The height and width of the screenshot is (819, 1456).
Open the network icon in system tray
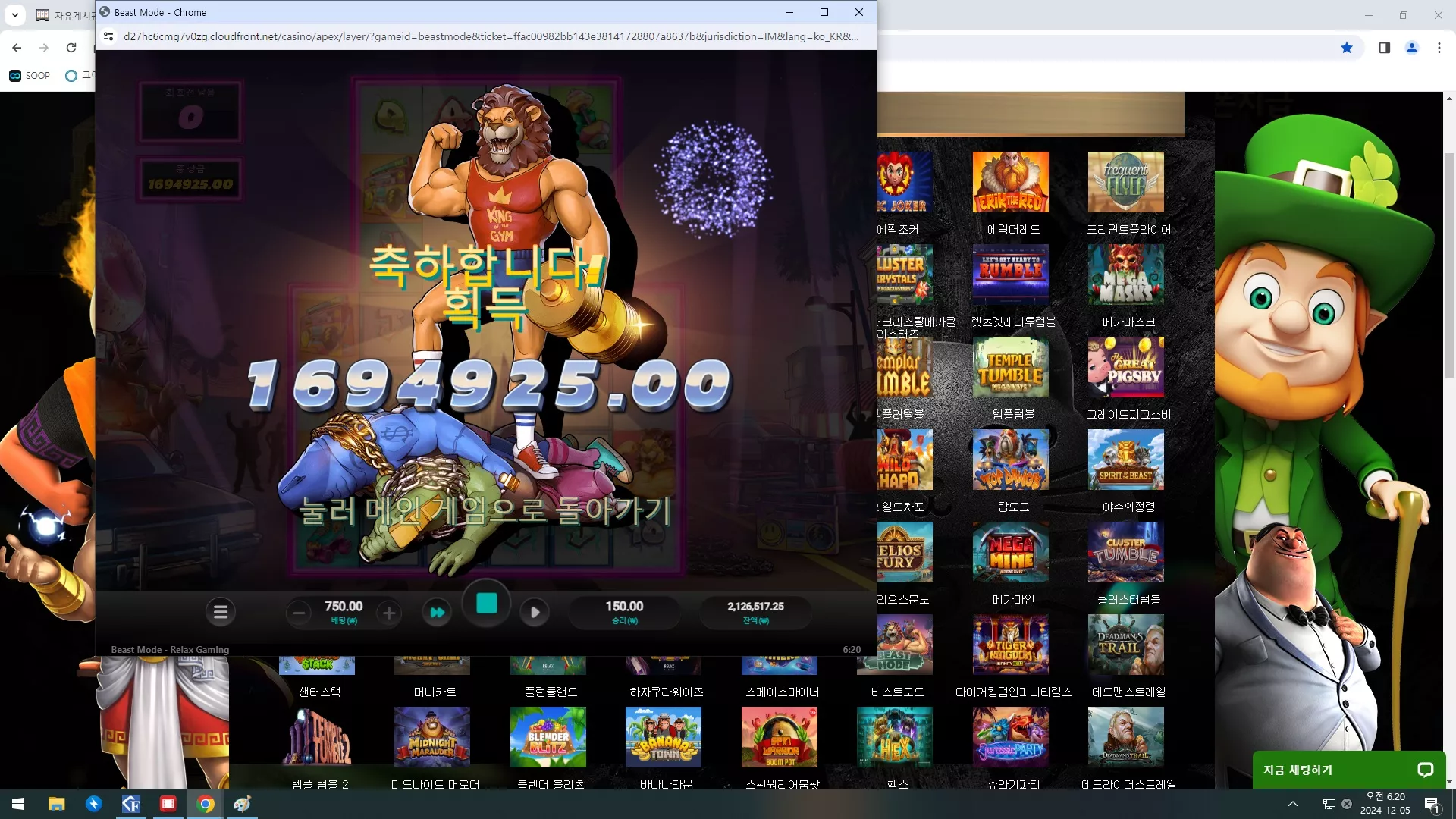pyautogui.click(x=1329, y=804)
